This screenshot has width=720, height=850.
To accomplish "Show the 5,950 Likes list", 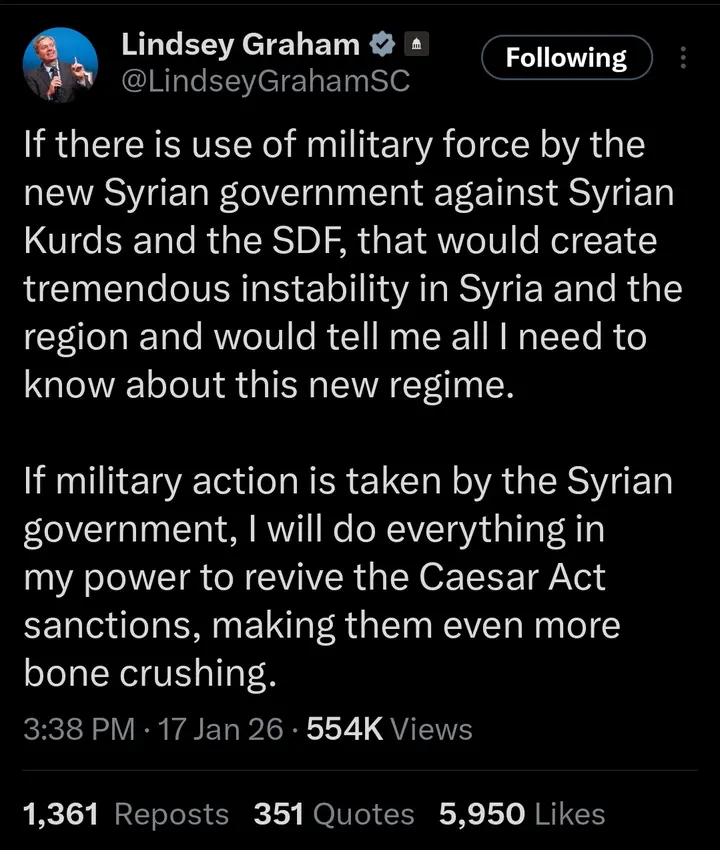I will (522, 814).
